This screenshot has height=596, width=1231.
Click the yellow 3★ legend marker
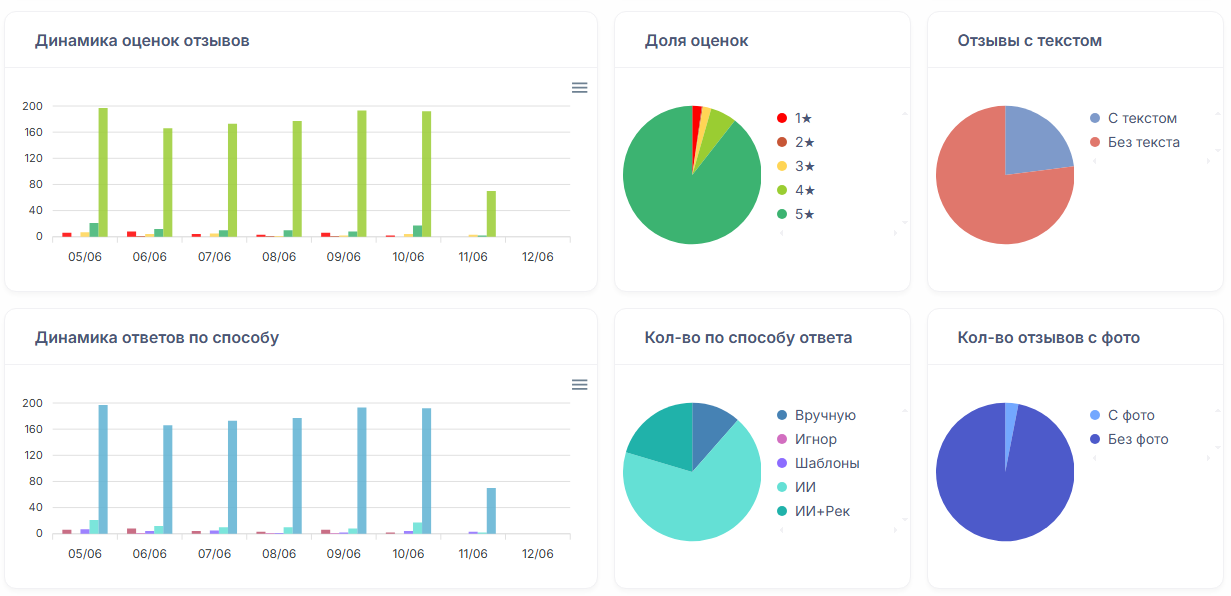click(782, 166)
